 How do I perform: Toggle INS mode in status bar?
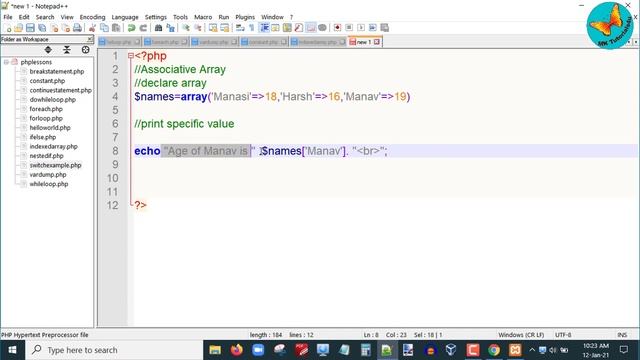[622, 335]
